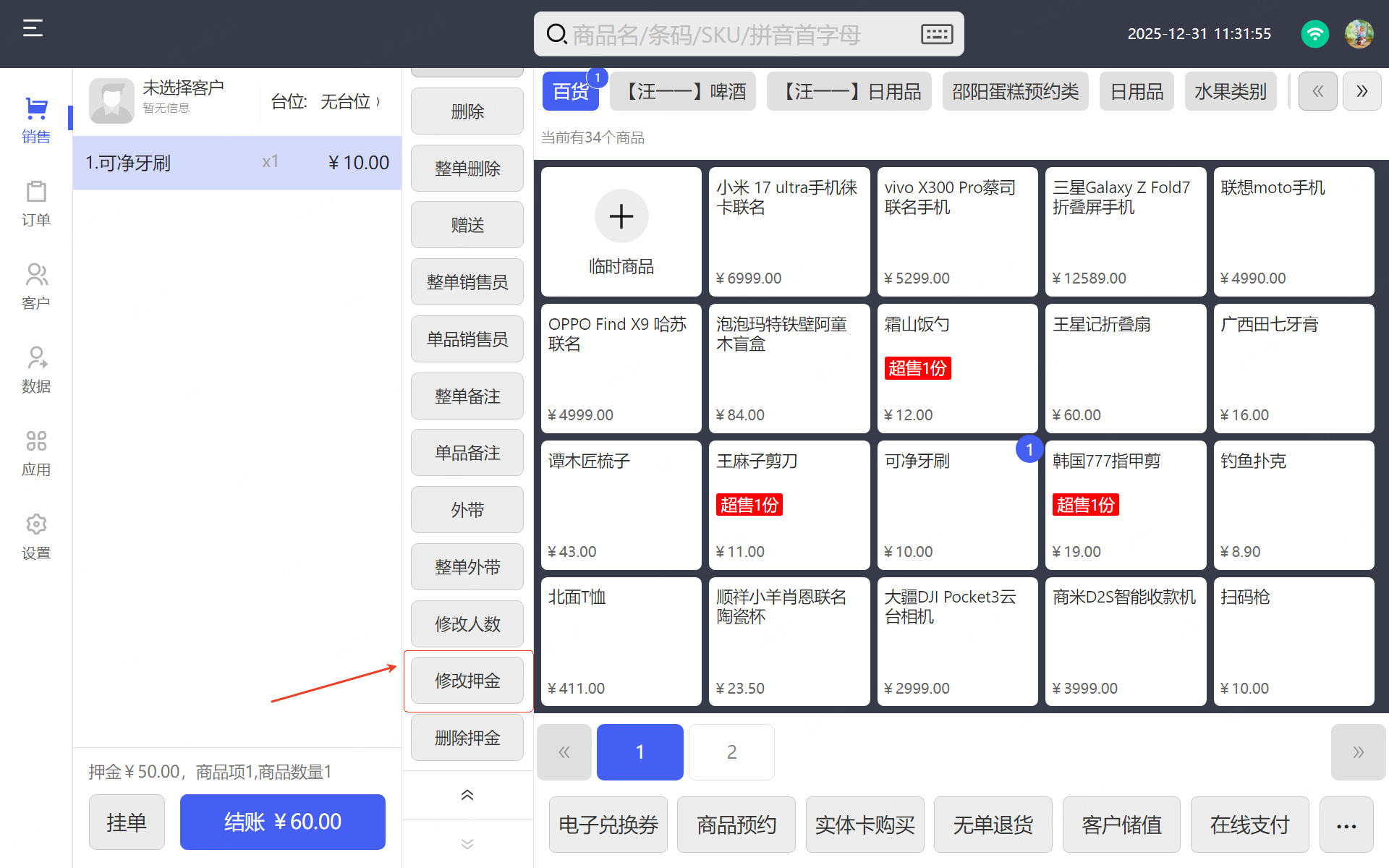Add a 临时商品 temporary product
The width and height of the screenshot is (1389, 868).
pyautogui.click(x=621, y=231)
